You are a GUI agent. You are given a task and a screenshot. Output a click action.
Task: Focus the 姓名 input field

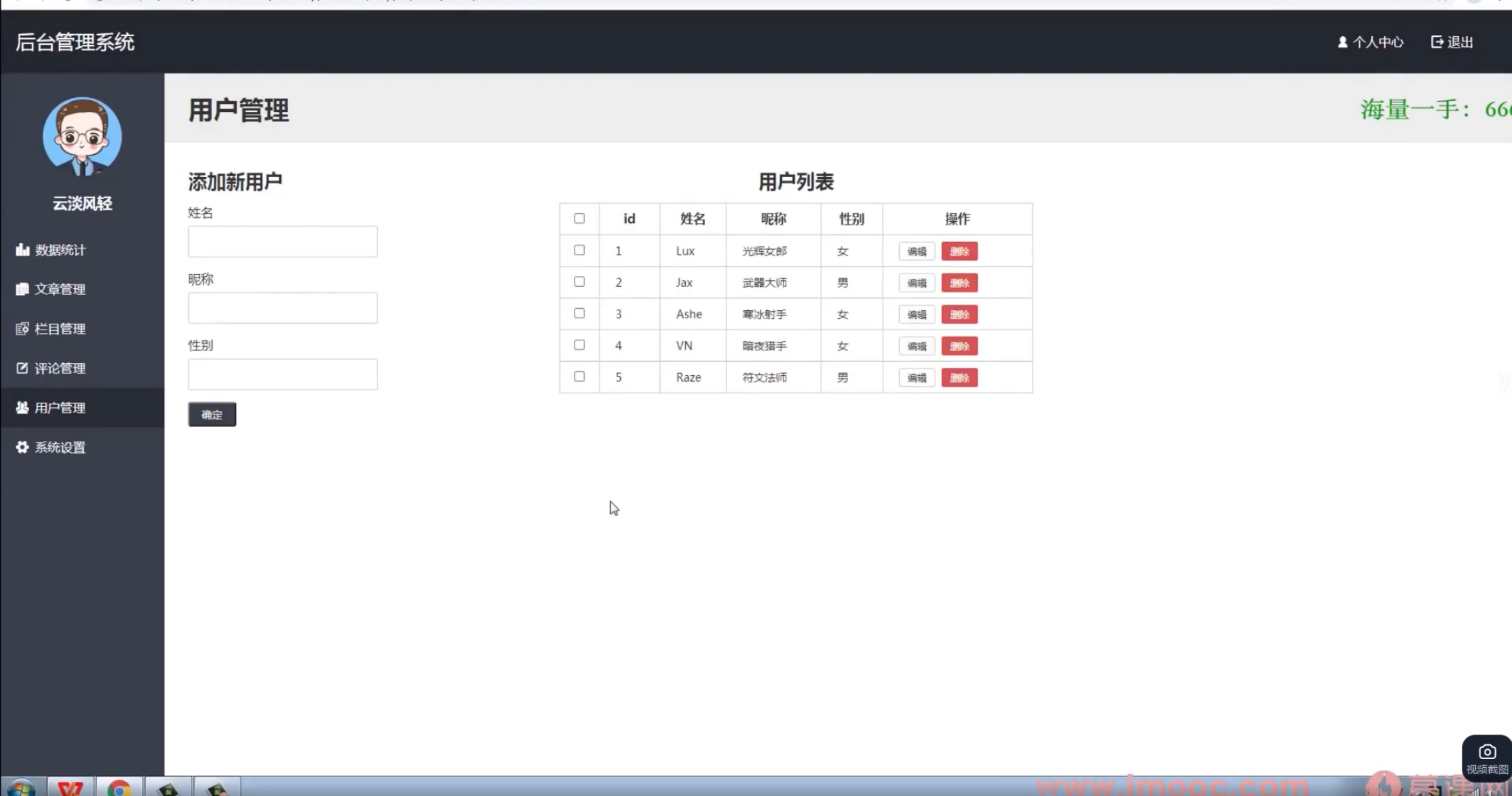tap(283, 241)
